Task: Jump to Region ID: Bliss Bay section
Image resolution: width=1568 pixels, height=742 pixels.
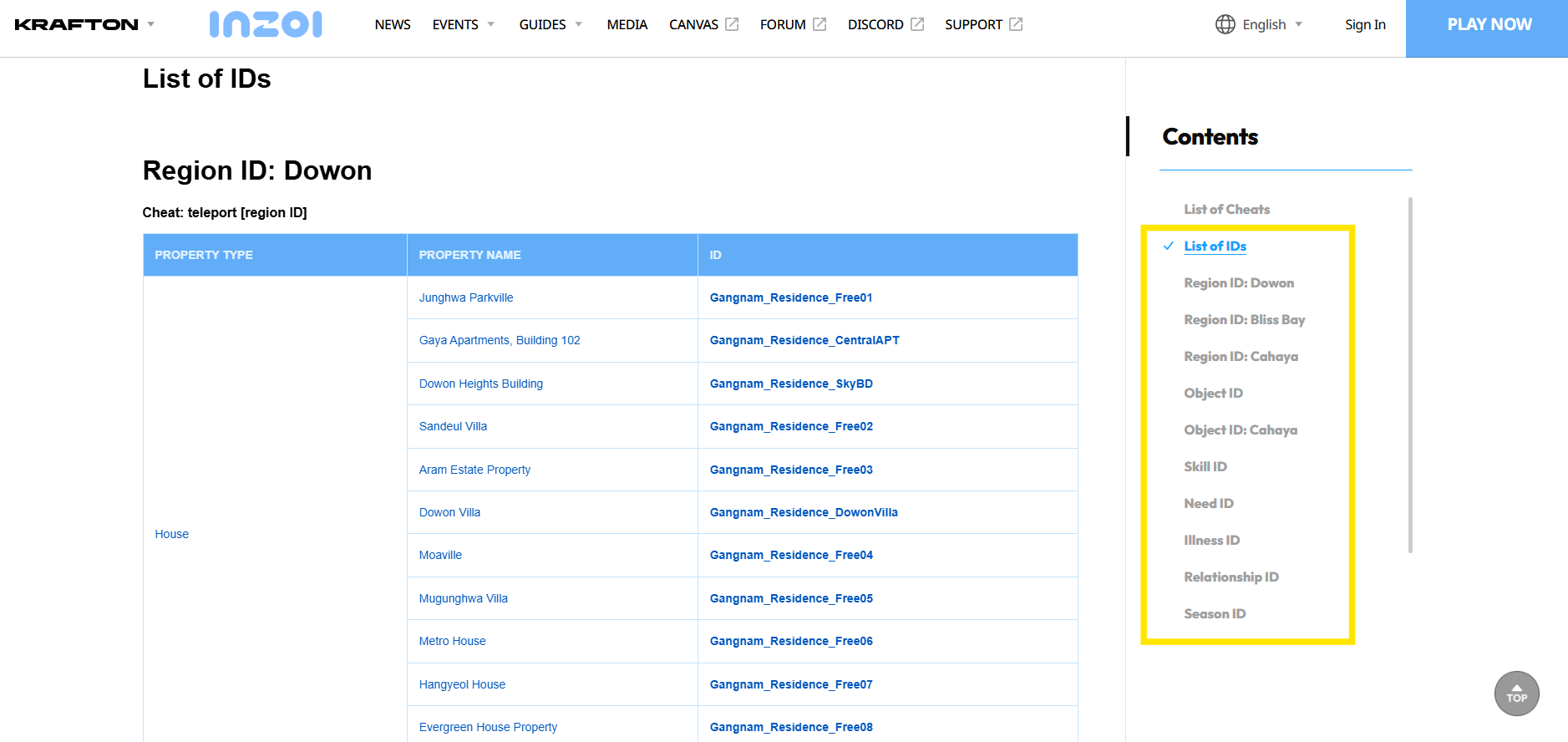Action: (x=1244, y=319)
